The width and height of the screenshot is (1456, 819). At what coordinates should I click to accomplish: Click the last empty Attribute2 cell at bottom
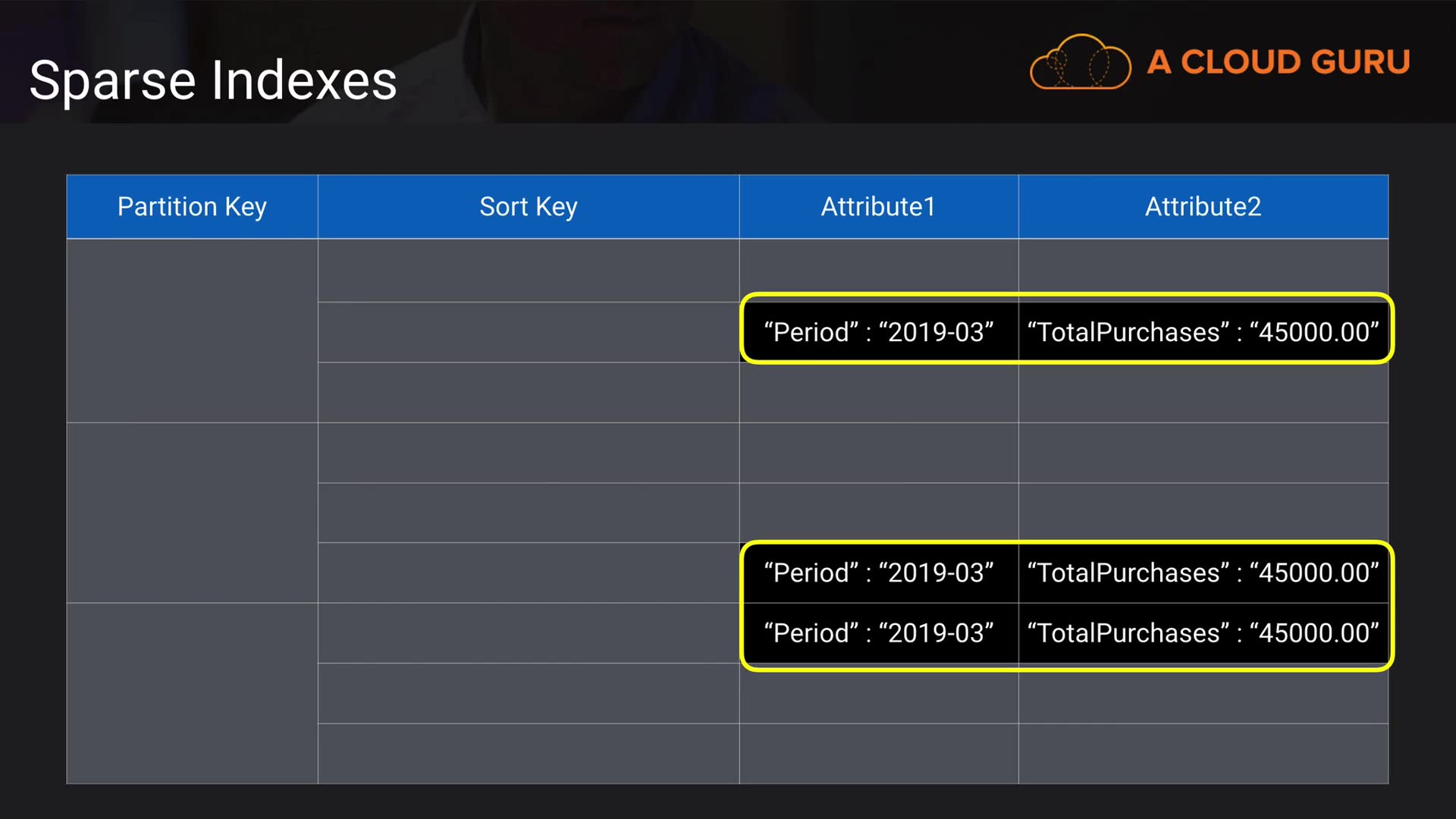pos(1203,753)
